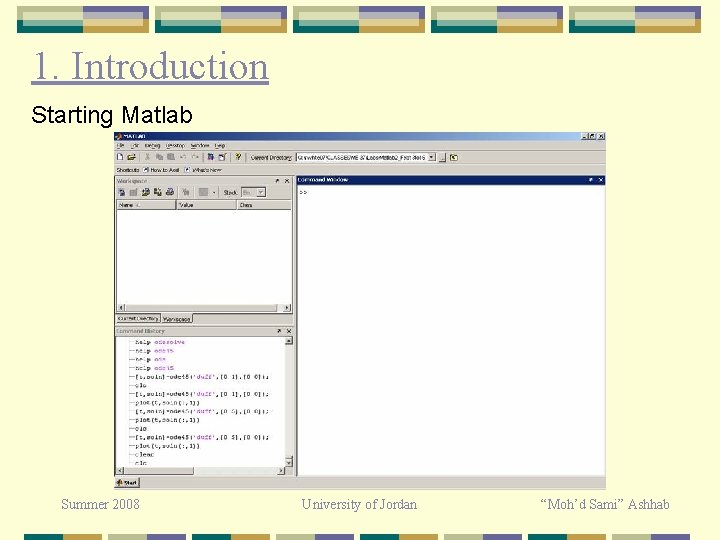Undock the Command History panel
This screenshot has width=720, height=540.
(279, 331)
